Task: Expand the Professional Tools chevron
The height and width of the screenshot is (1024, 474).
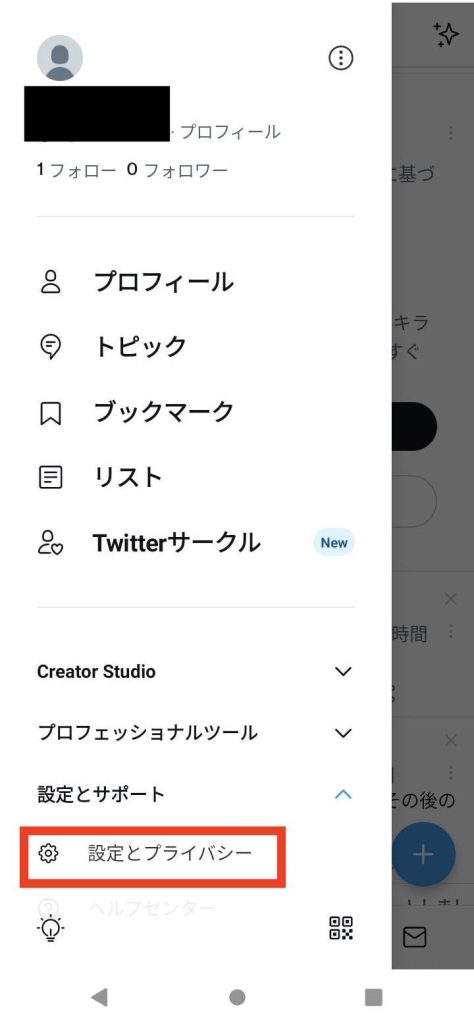Action: pyautogui.click(x=343, y=733)
